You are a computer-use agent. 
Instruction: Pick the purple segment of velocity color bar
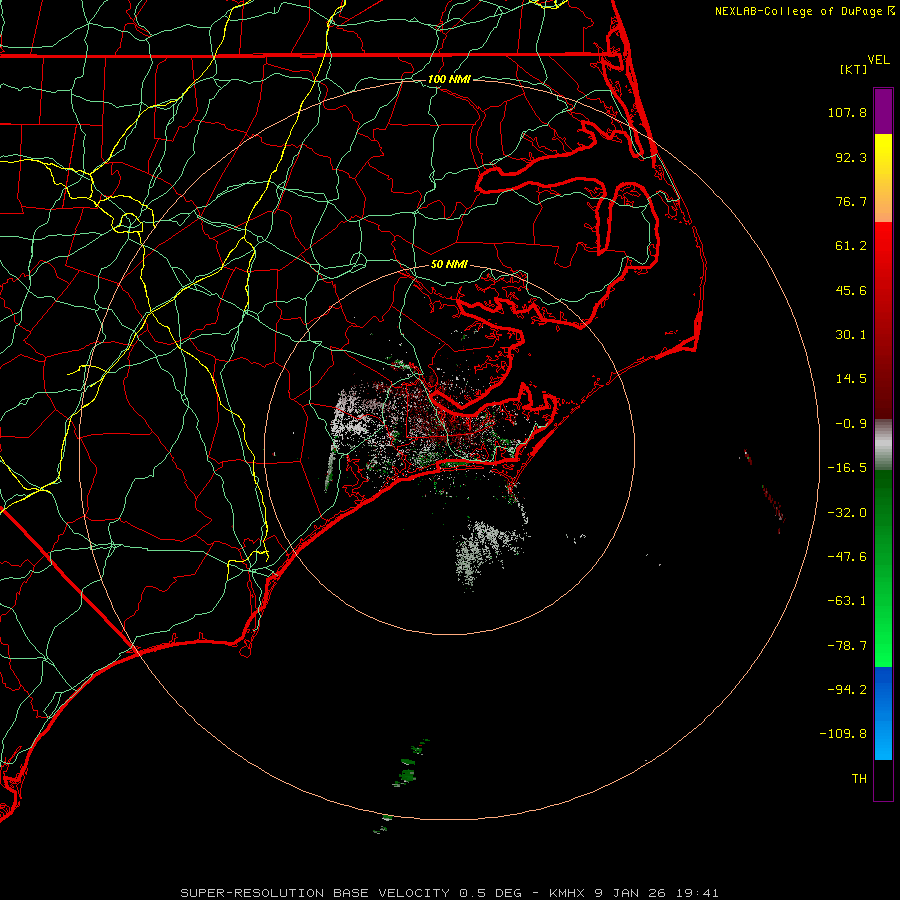pyautogui.click(x=883, y=111)
